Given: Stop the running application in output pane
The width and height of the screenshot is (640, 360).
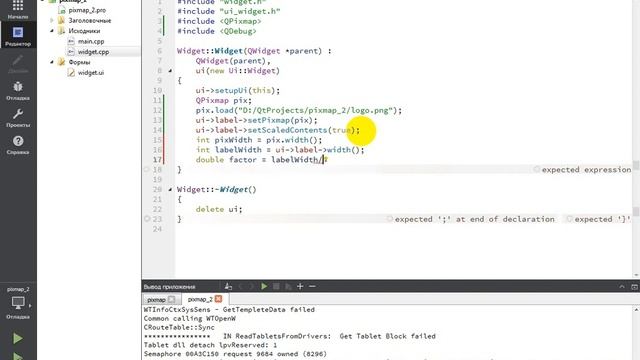Looking at the screenshot, I should pyautogui.click(x=276, y=287).
